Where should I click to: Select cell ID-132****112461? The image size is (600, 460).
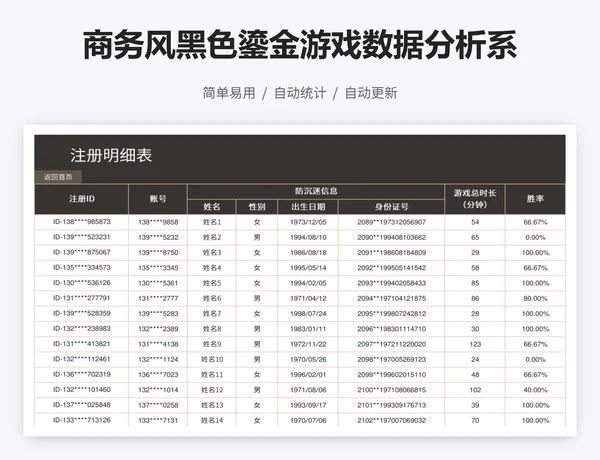(82, 359)
